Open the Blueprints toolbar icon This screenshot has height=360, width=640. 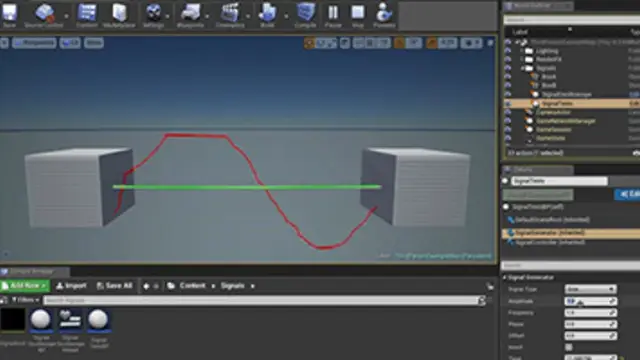190,14
